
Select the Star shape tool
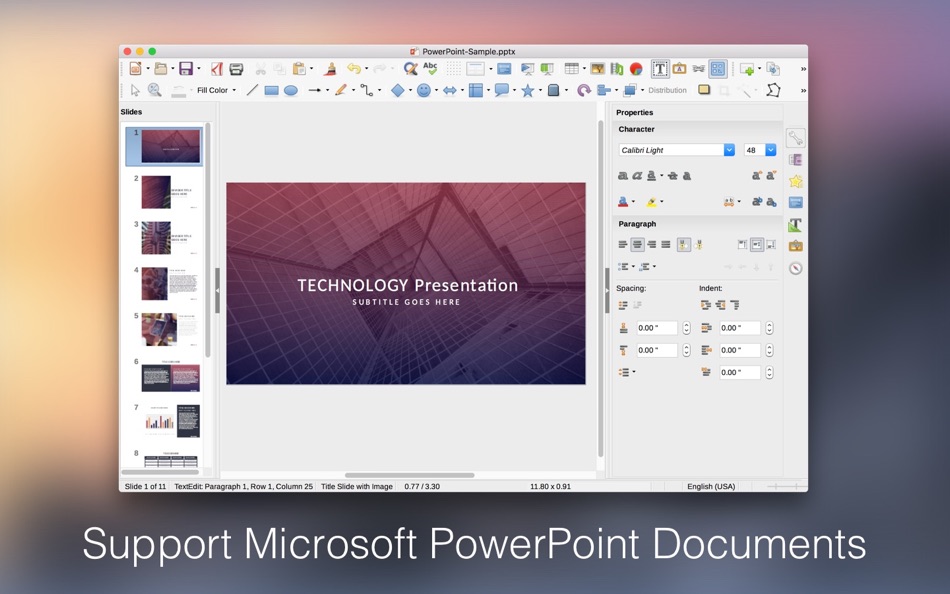pyautogui.click(x=528, y=90)
